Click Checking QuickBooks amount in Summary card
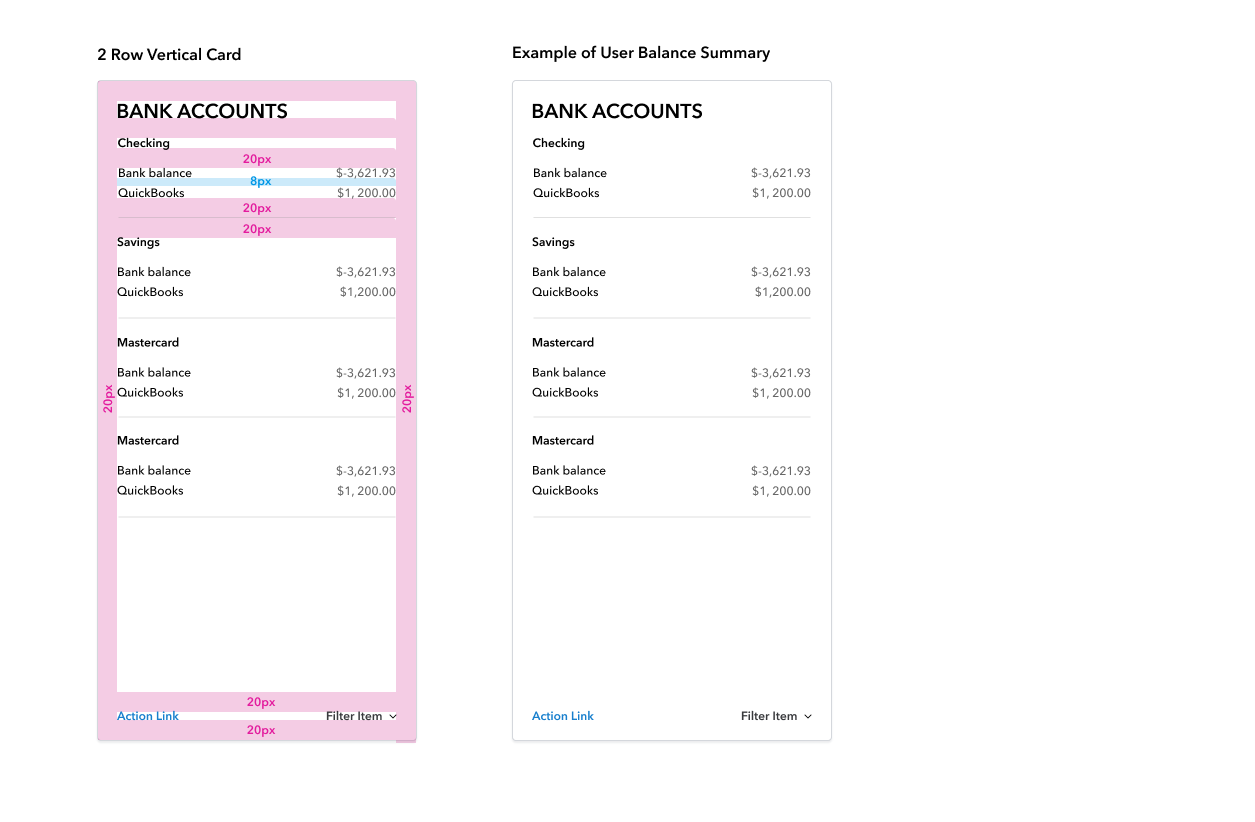The image size is (1255, 822). point(781,193)
